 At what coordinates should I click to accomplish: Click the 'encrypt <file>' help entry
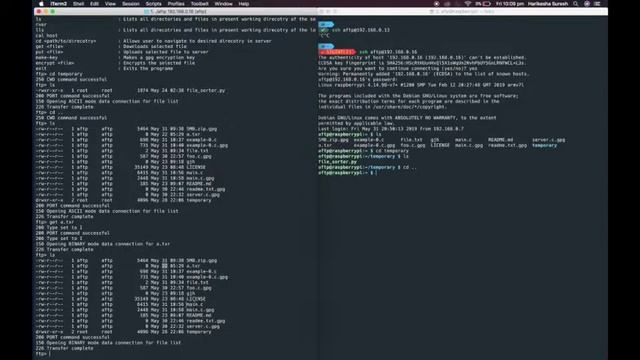[x=116, y=63]
